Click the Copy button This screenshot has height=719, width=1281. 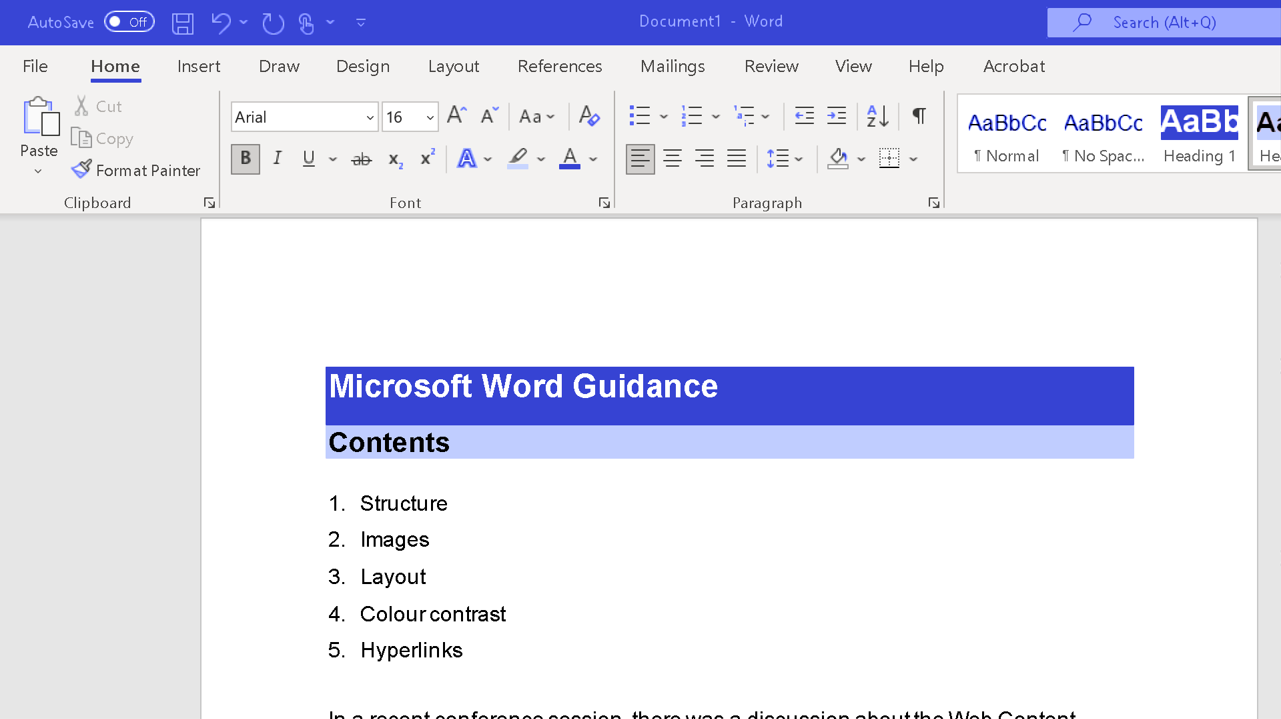(103, 138)
